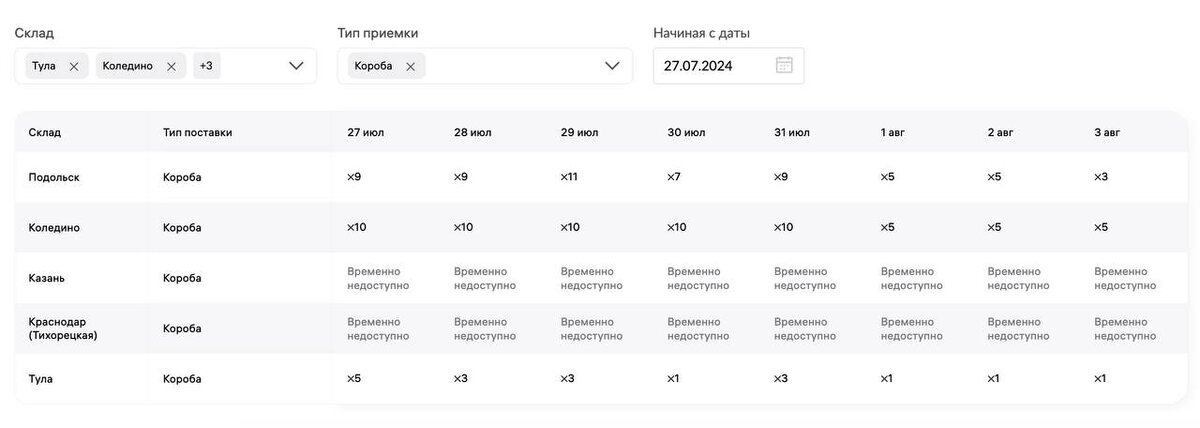The height and width of the screenshot is (428, 1200).
Task: Remove the Тула warehouse chip
Action: click(x=74, y=66)
